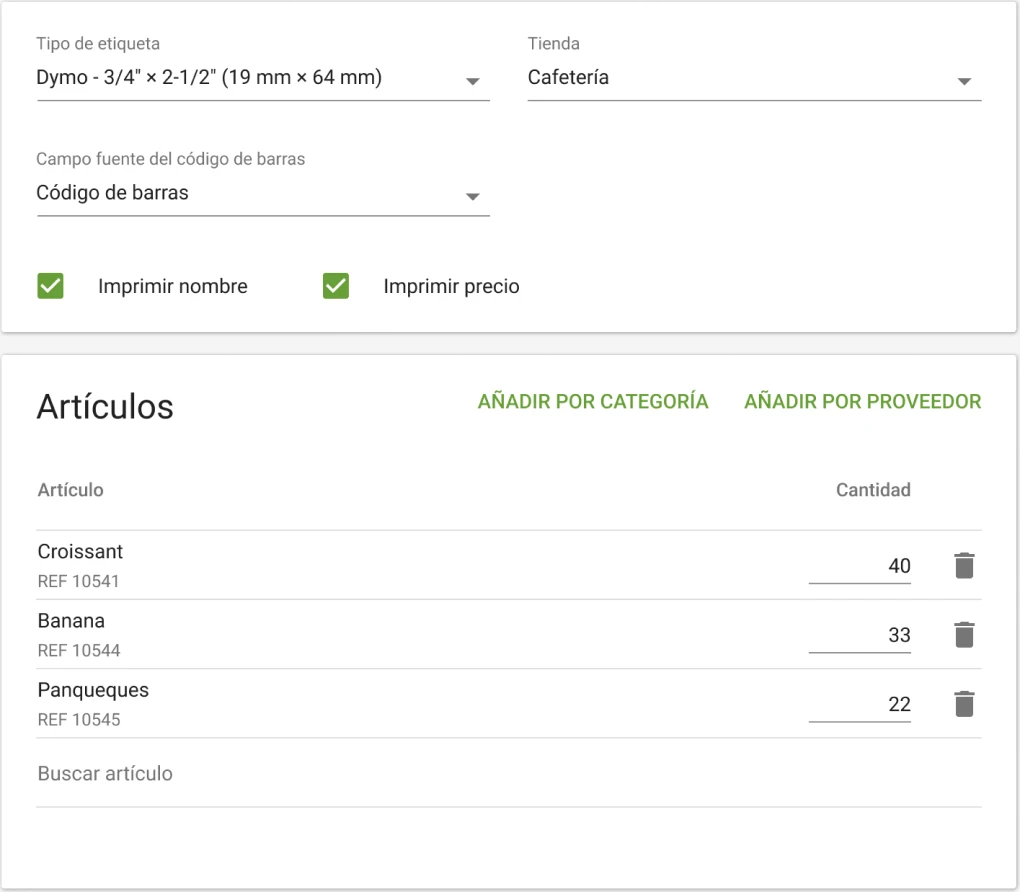Remove Banana using its trash icon
The height and width of the screenshot is (892, 1020).
click(x=963, y=635)
